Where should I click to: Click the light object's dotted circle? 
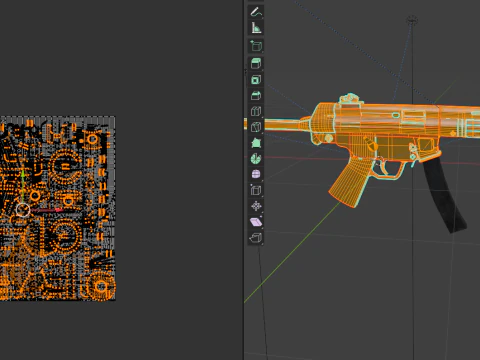pyautogui.click(x=413, y=21)
